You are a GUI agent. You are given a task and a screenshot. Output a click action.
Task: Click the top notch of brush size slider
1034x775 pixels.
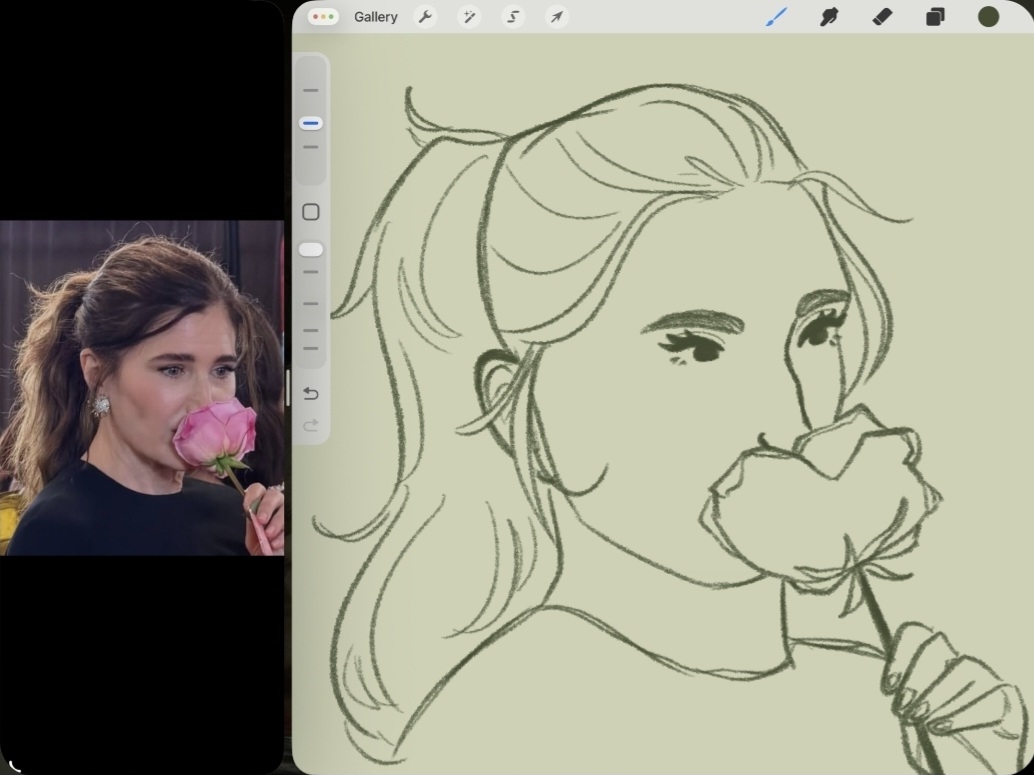pyautogui.click(x=311, y=91)
